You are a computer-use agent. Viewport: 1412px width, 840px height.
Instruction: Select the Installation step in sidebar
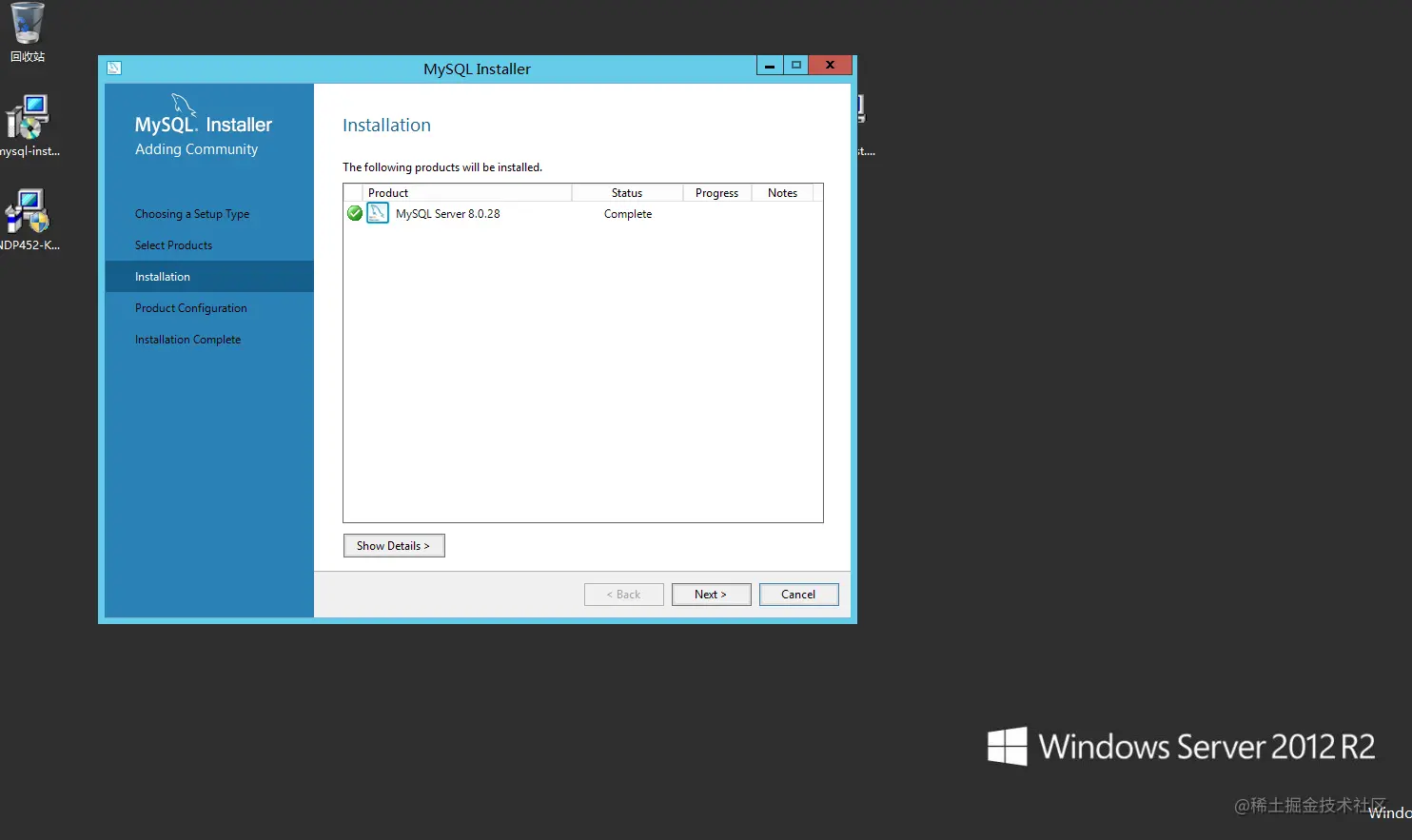pos(209,277)
